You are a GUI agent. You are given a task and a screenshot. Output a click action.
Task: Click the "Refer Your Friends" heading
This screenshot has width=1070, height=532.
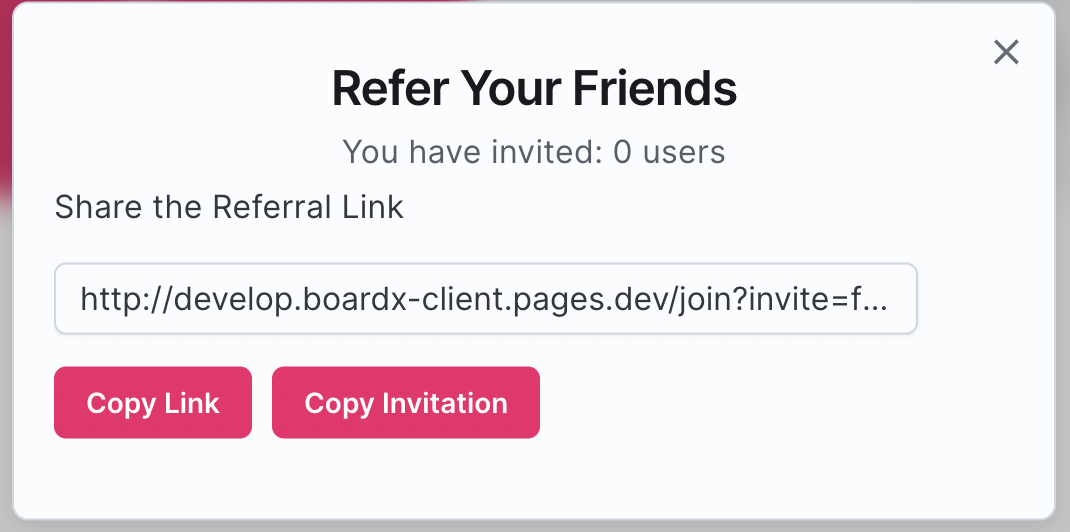tap(534, 89)
